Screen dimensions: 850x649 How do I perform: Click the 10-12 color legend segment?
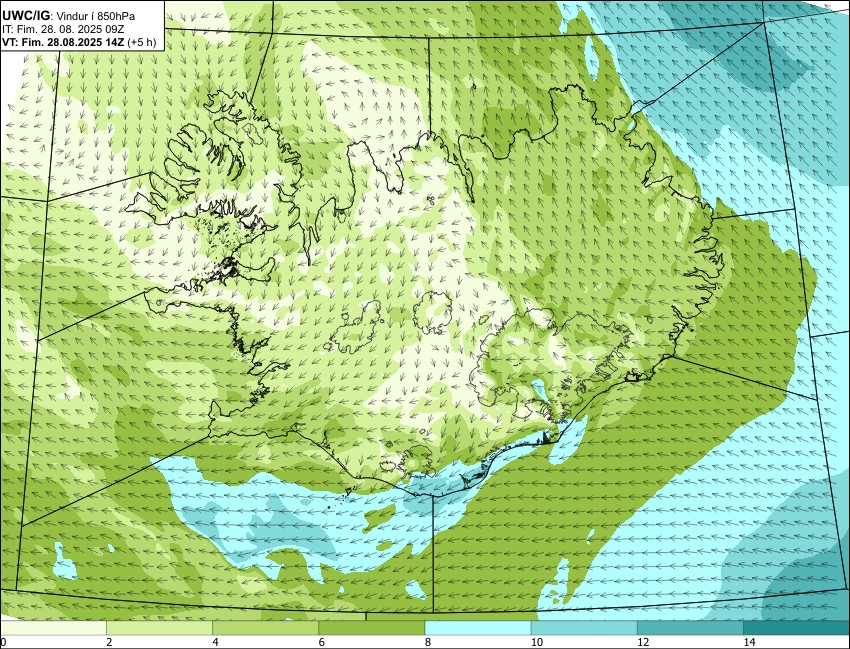point(584,628)
